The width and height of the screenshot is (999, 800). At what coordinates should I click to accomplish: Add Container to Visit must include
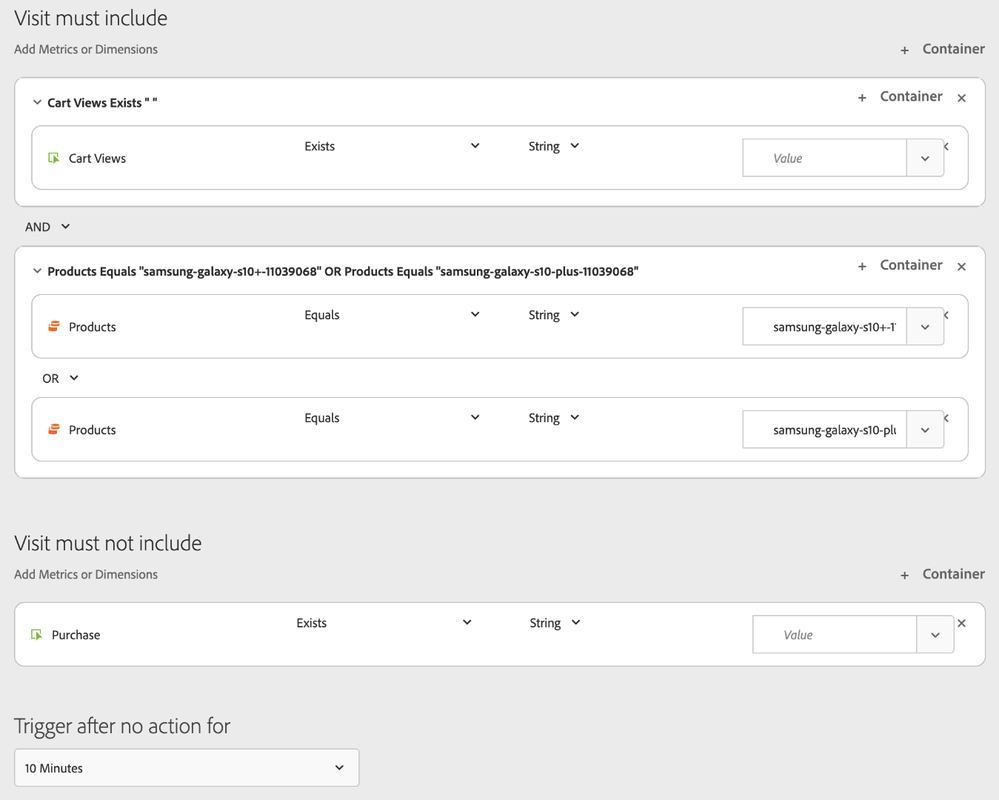point(942,49)
